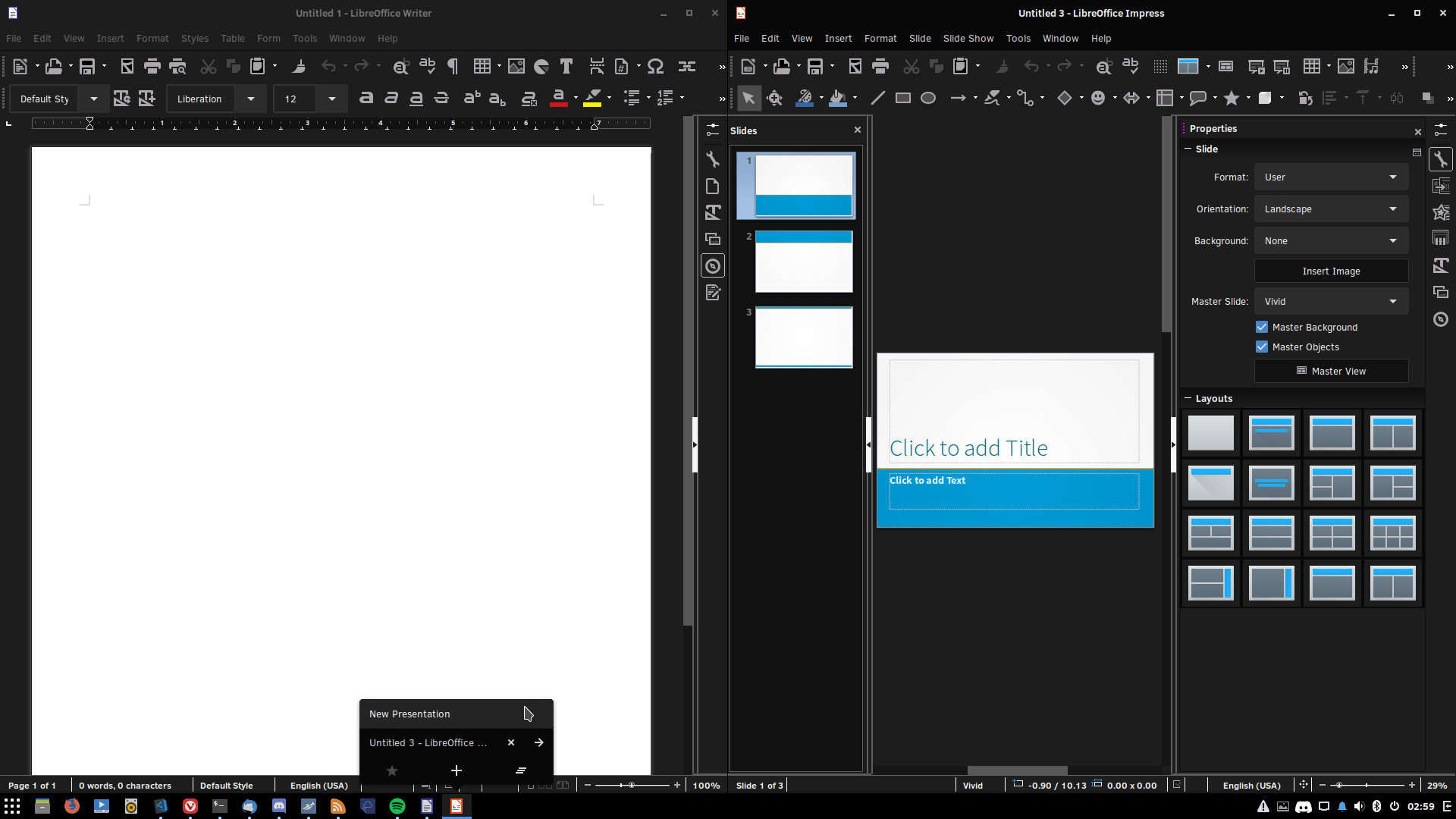Click the Impress Callout shapes tool
Image resolution: width=1456 pixels, height=819 pixels.
pyautogui.click(x=1198, y=98)
